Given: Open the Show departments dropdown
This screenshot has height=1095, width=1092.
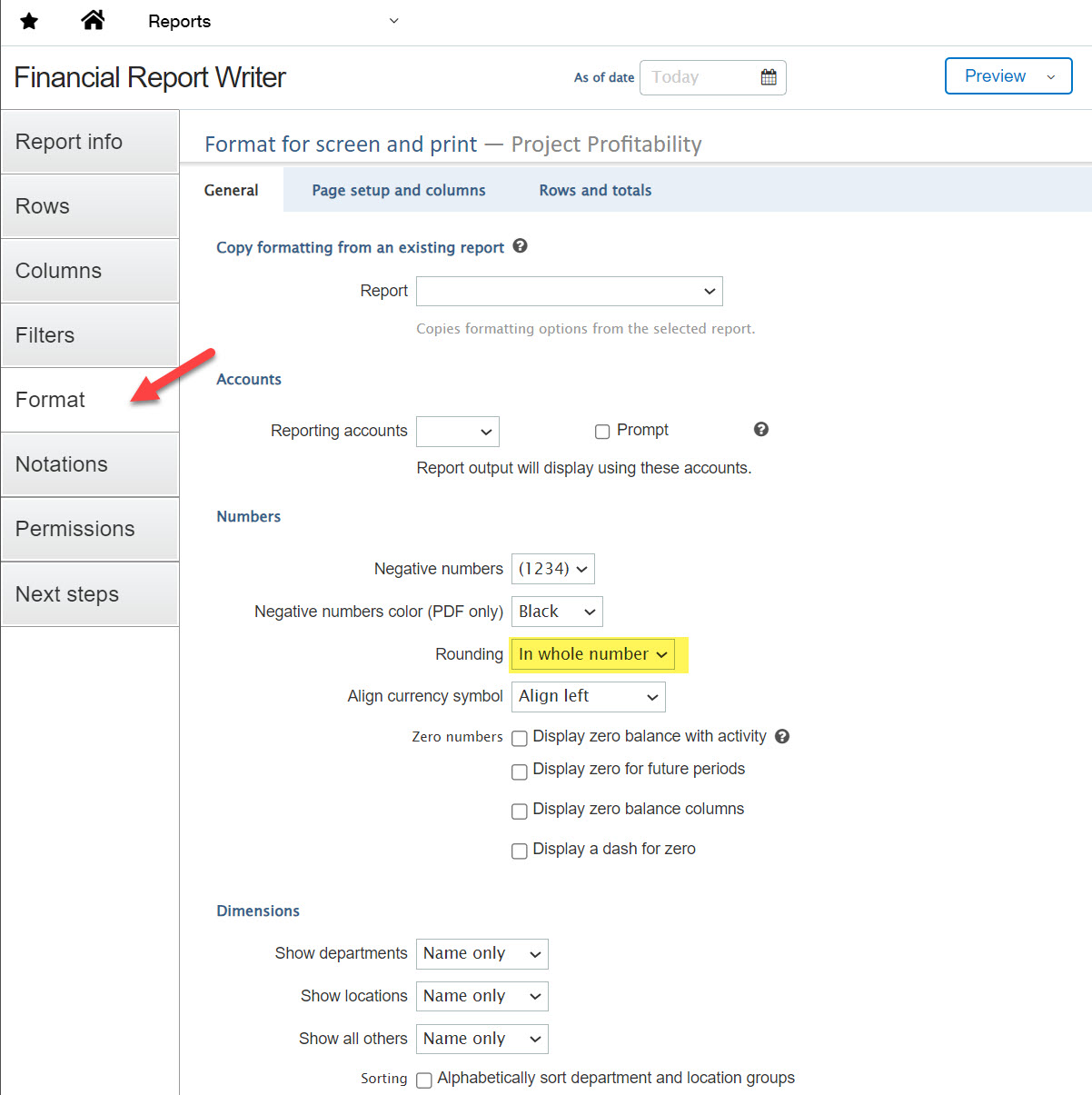Looking at the screenshot, I should [x=481, y=953].
